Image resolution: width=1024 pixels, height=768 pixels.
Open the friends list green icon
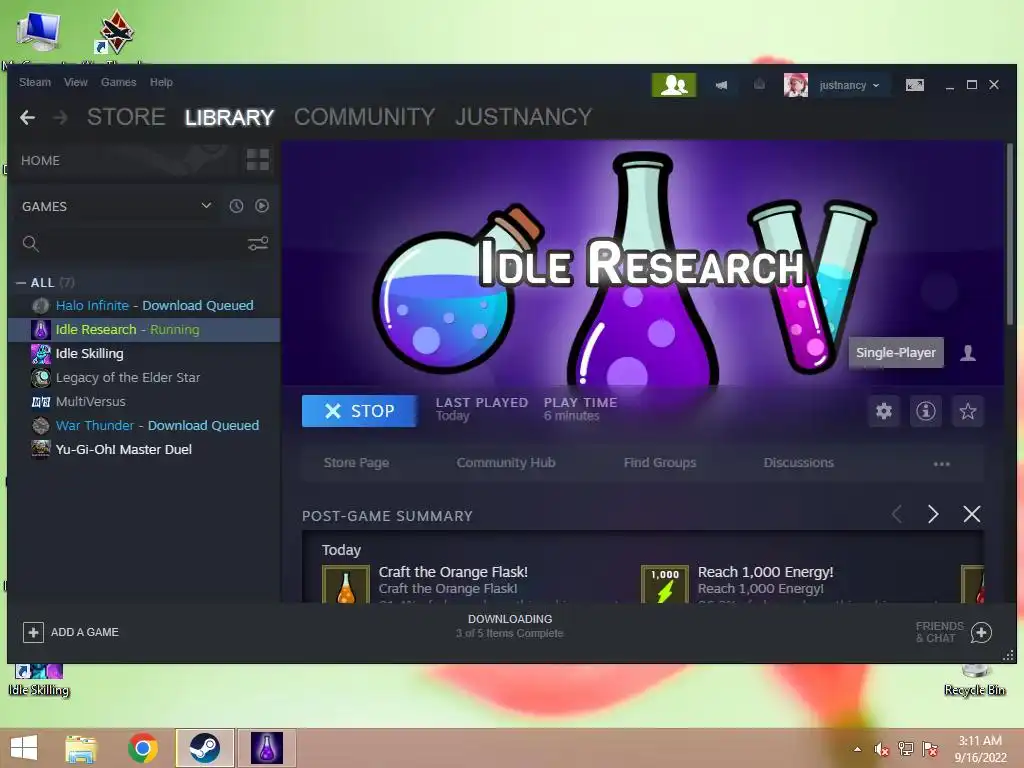coord(674,85)
